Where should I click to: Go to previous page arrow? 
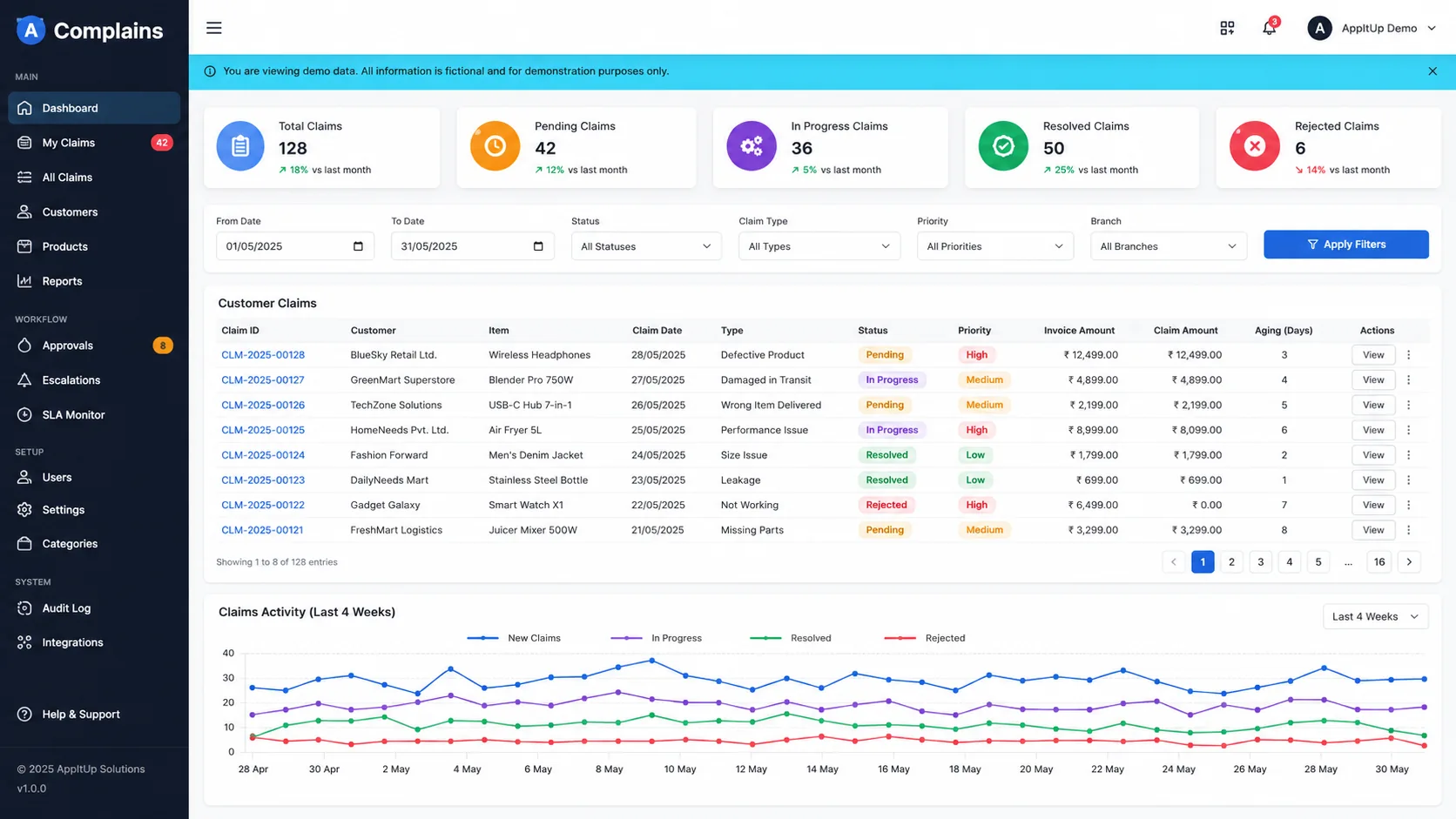click(1174, 562)
